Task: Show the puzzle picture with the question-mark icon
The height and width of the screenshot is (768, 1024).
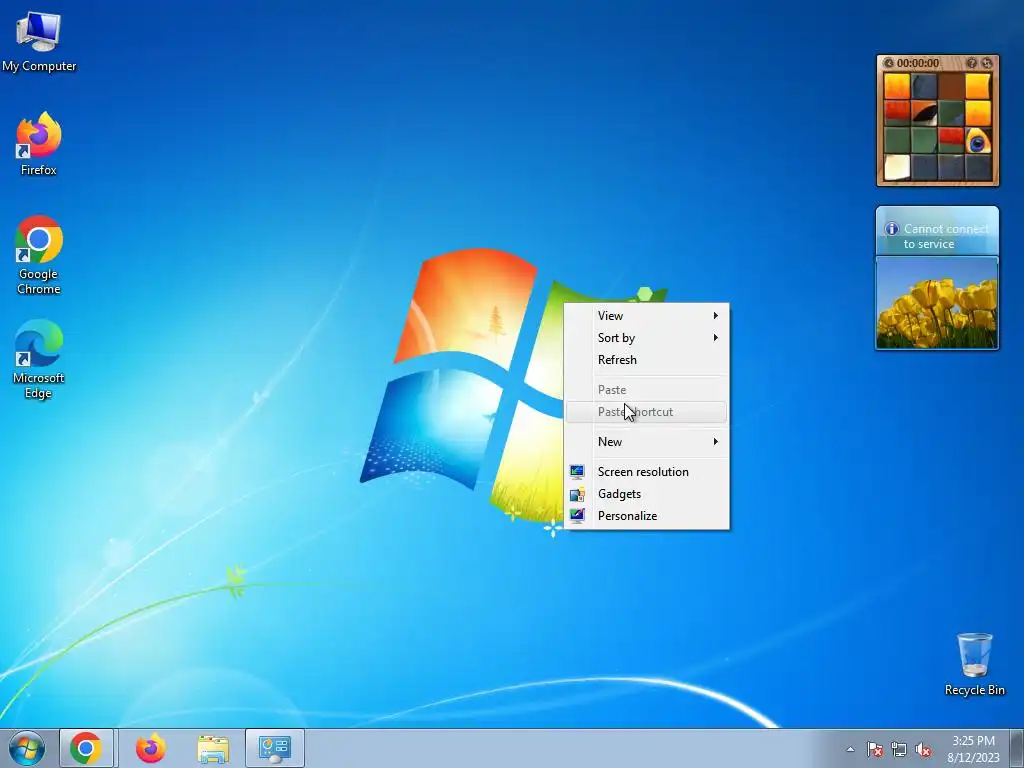Action: [x=972, y=63]
